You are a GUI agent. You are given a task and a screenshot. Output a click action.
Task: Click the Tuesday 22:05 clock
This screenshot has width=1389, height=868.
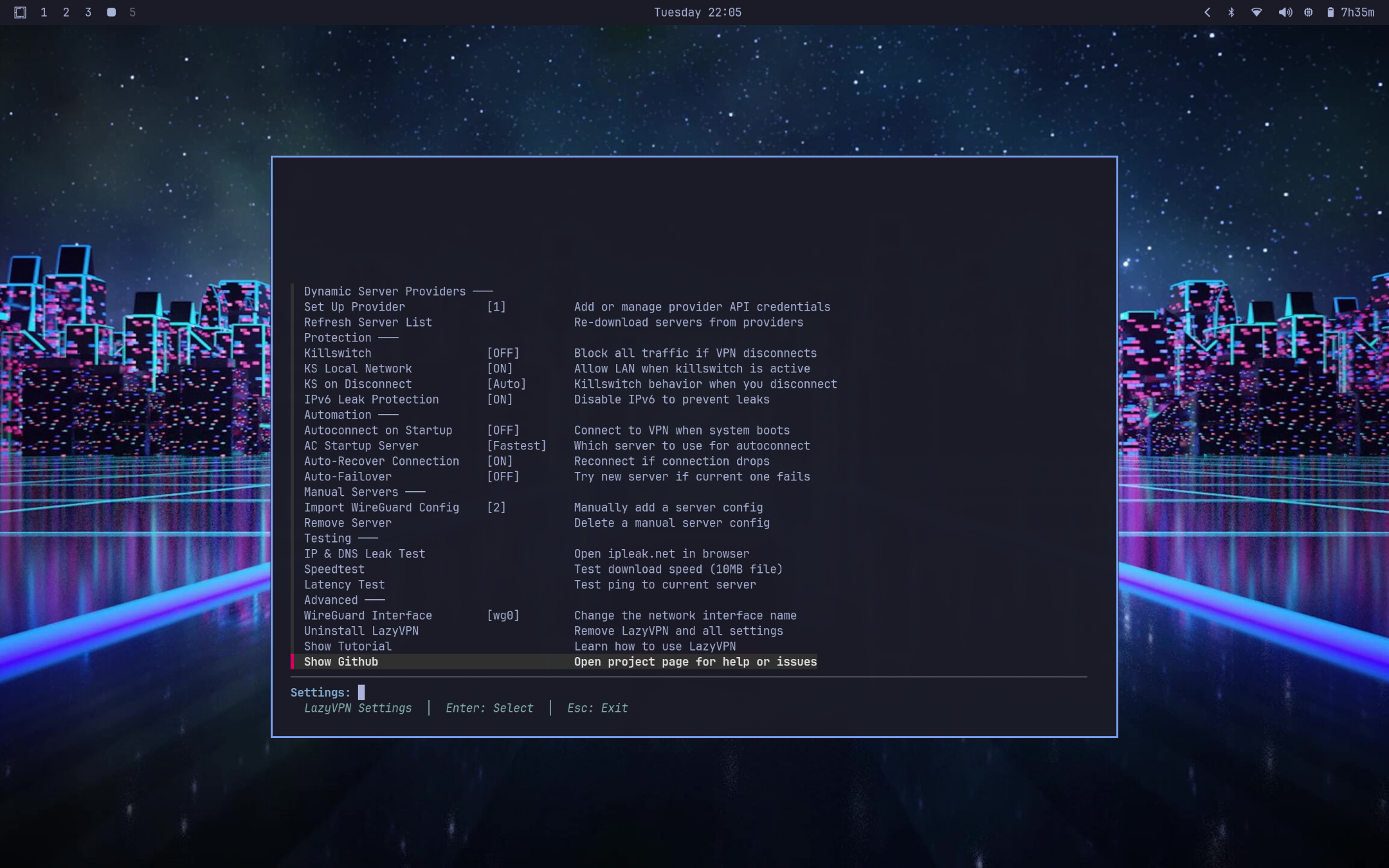(x=697, y=12)
